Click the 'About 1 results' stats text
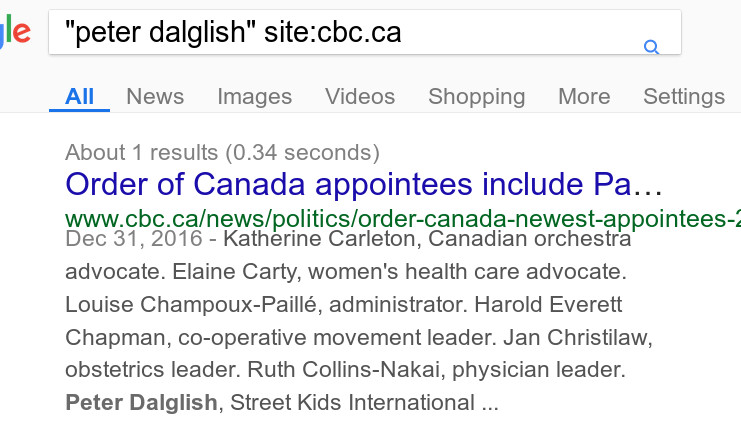Image resolution: width=741 pixels, height=442 pixels. tap(222, 153)
